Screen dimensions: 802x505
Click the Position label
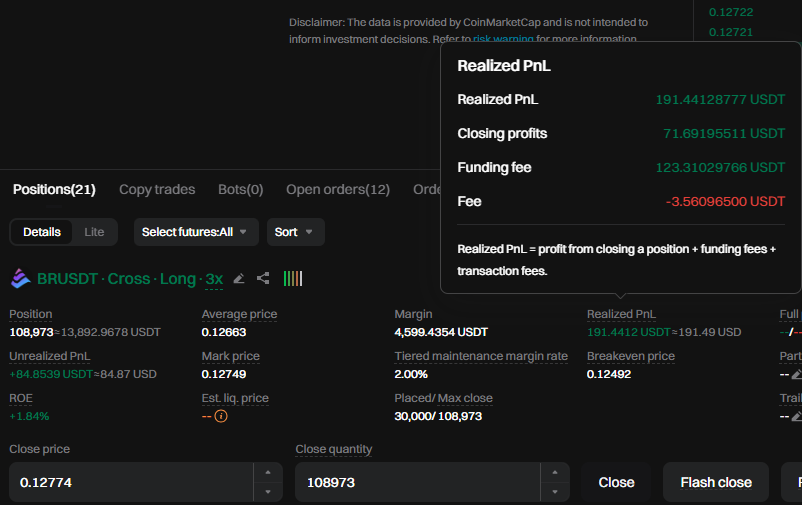click(31, 314)
